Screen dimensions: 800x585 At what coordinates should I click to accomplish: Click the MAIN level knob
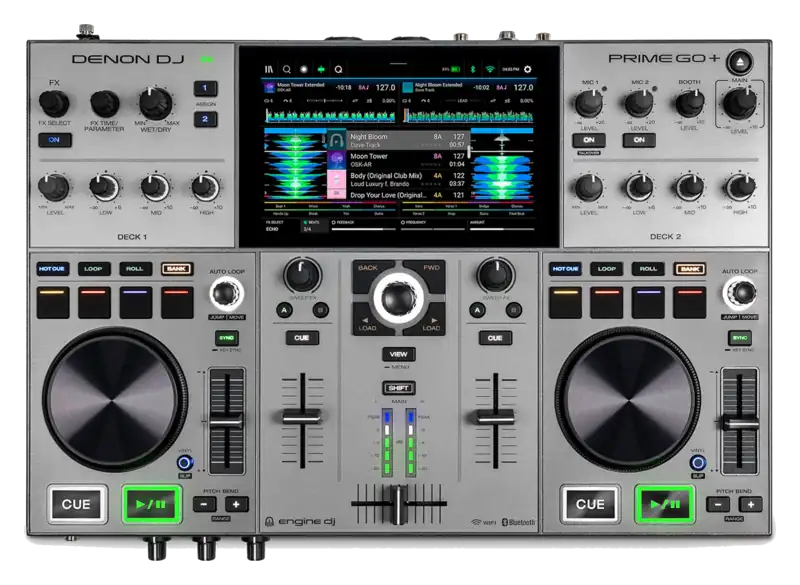[739, 104]
